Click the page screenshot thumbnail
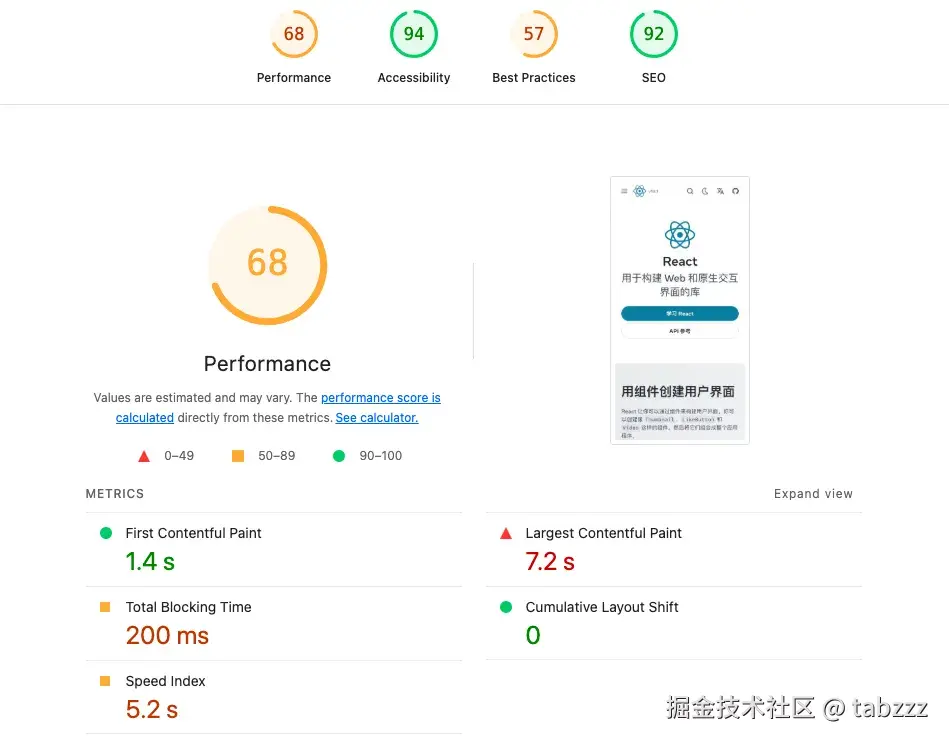This screenshot has height=743, width=949. (x=680, y=310)
